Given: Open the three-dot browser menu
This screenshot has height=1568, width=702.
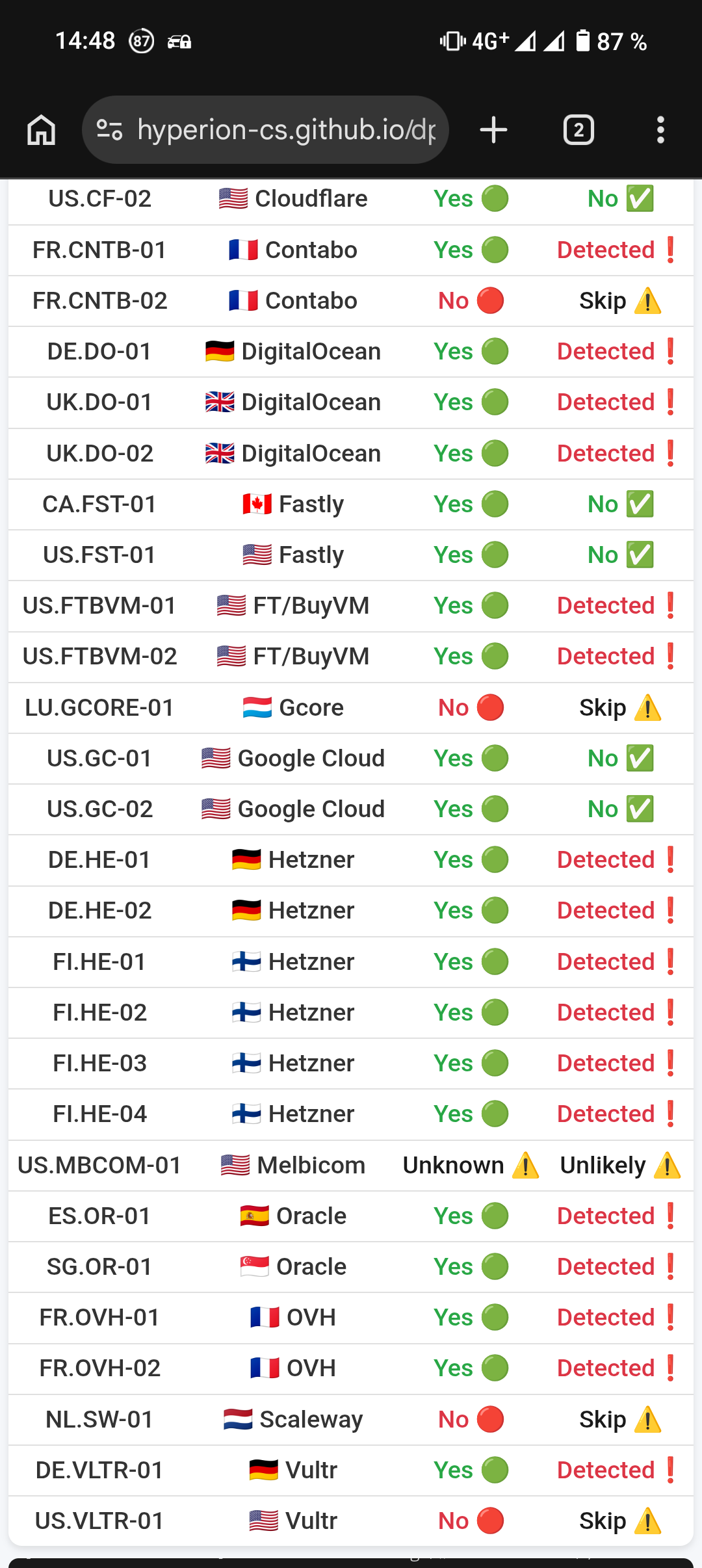Looking at the screenshot, I should tap(660, 130).
